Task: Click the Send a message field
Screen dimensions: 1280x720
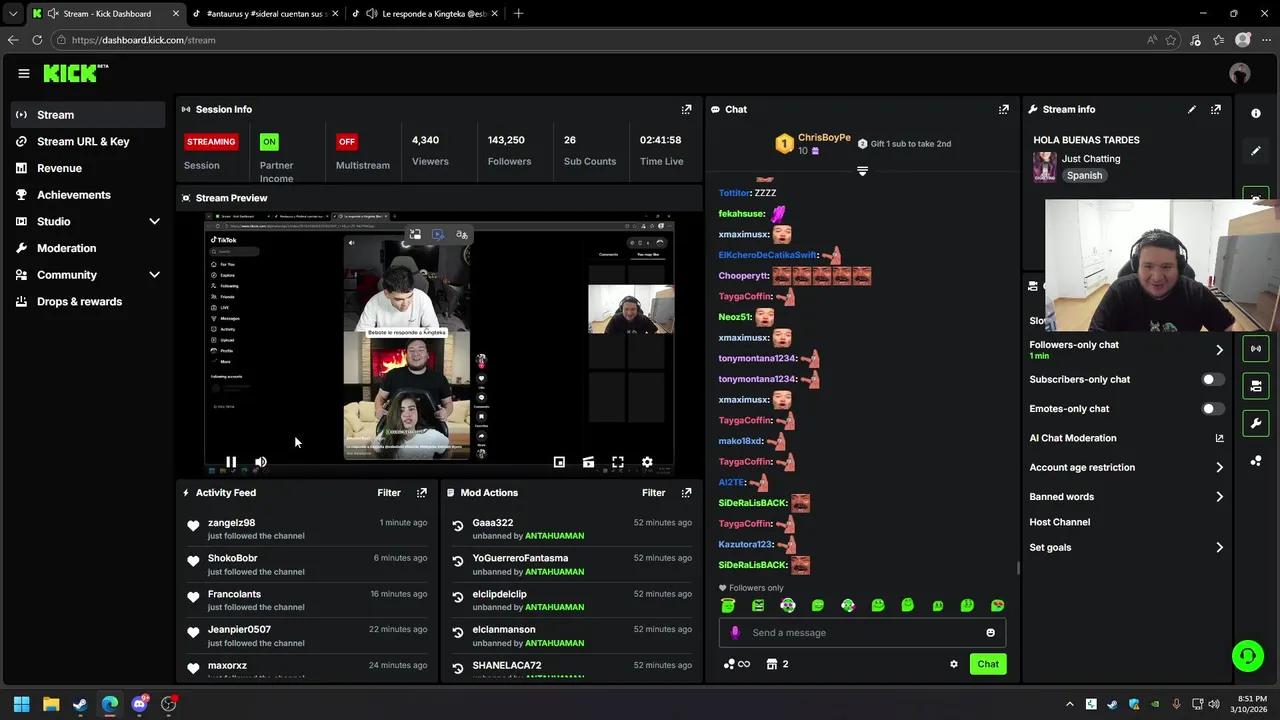Action: 862,632
